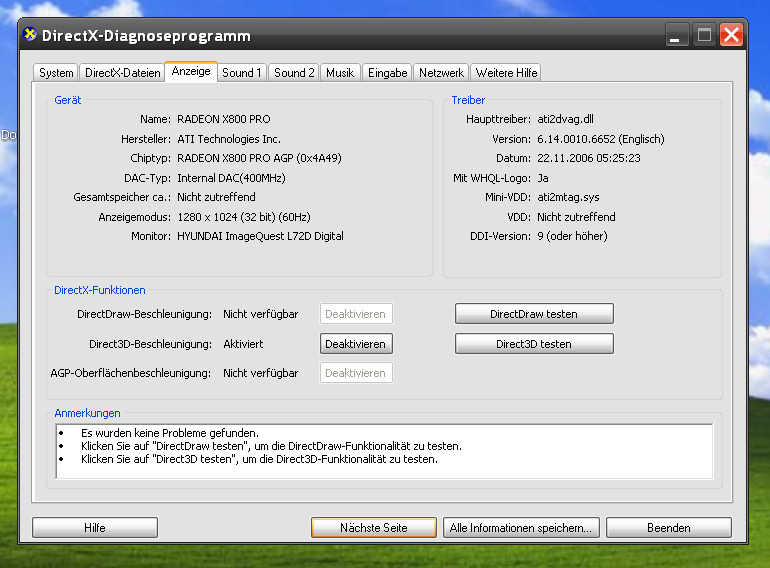Open the Sound 1 tab
This screenshot has height=568, width=770.
tap(242, 73)
